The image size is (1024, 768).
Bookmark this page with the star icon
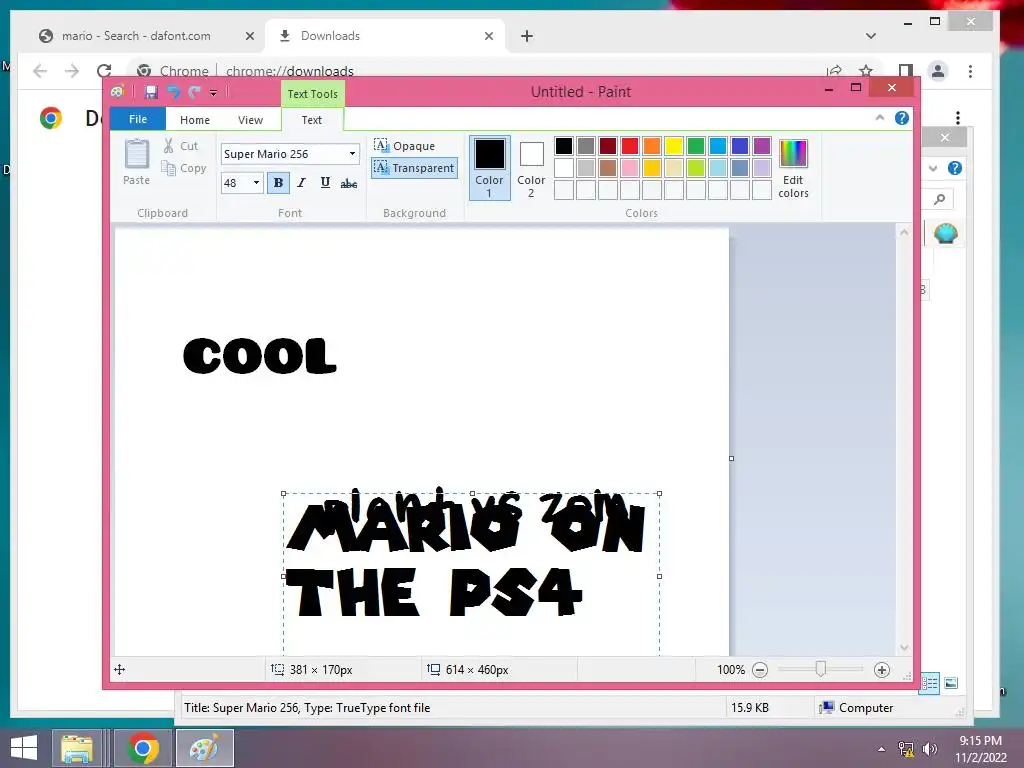[x=866, y=71]
